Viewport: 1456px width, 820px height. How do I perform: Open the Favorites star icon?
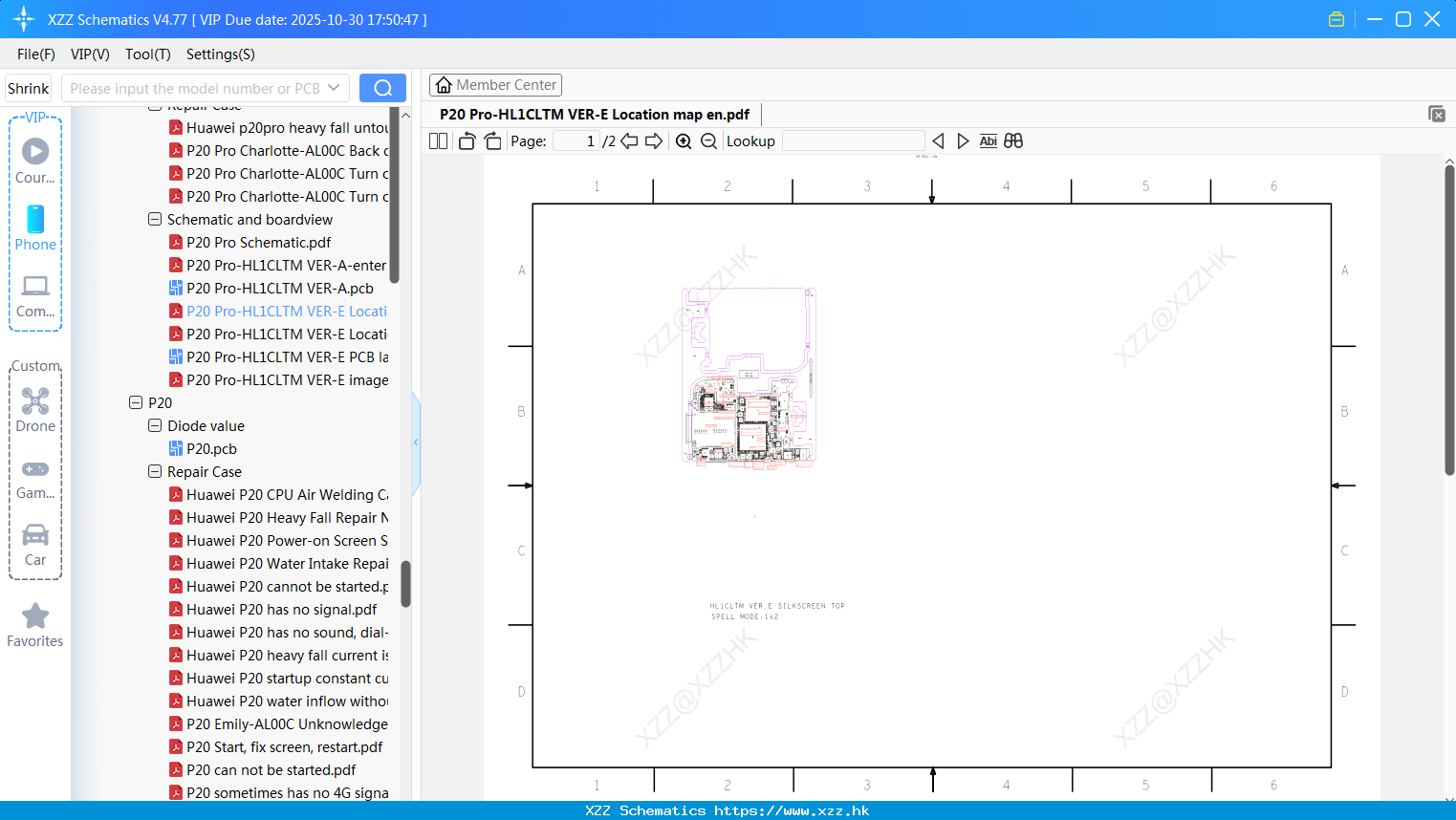tap(35, 625)
